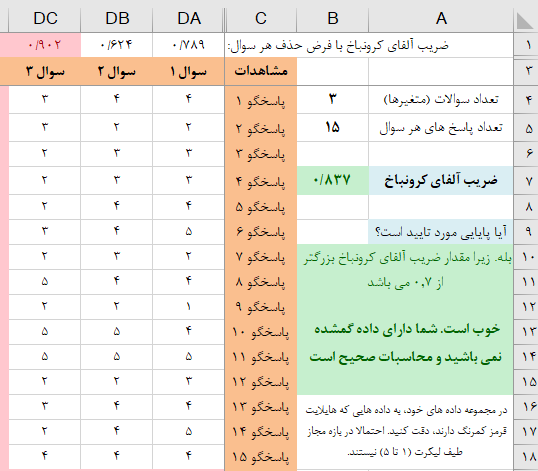Click the row label پاسخگو ۱۴
This screenshot has width=538, height=471.
coord(261,432)
